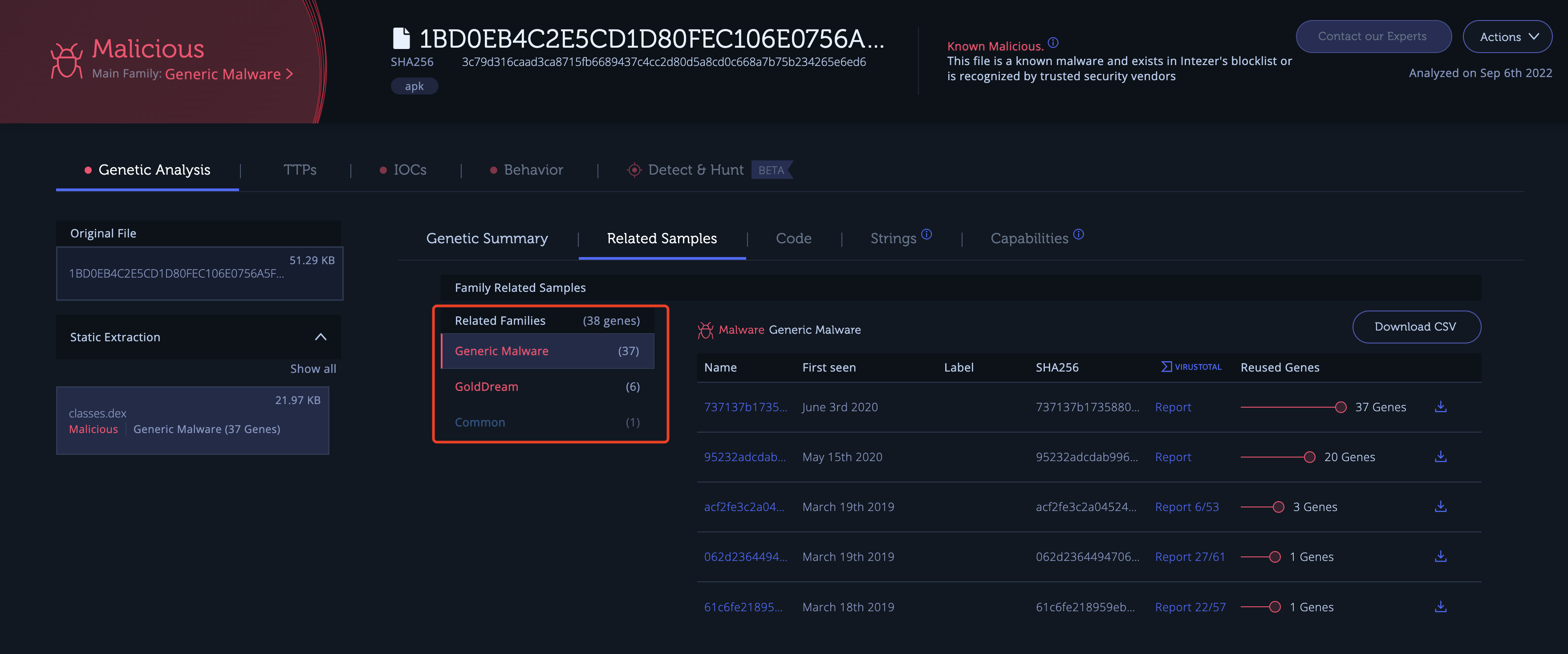This screenshot has width=1568, height=654.
Task: Click the info icon beside Capabilities
Action: pyautogui.click(x=1078, y=234)
